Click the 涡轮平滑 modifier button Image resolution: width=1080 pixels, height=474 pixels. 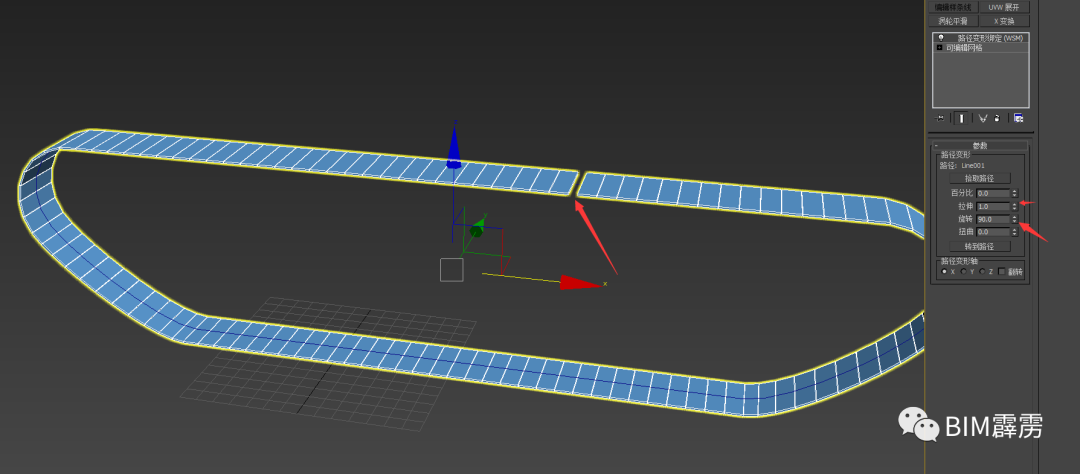(953, 21)
